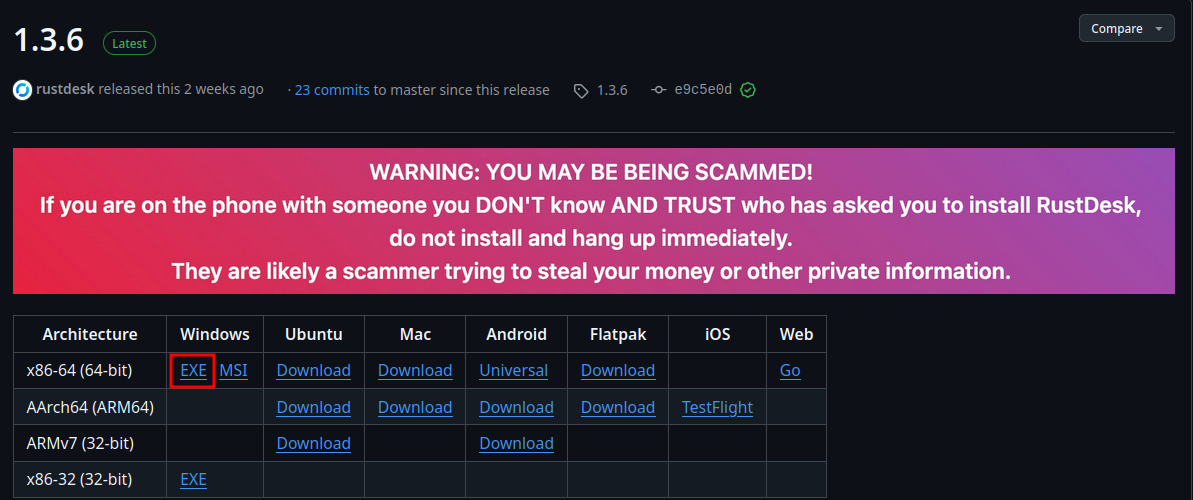The height and width of the screenshot is (500, 1193).
Task: Open the rustdesk author link
Action: (x=65, y=90)
